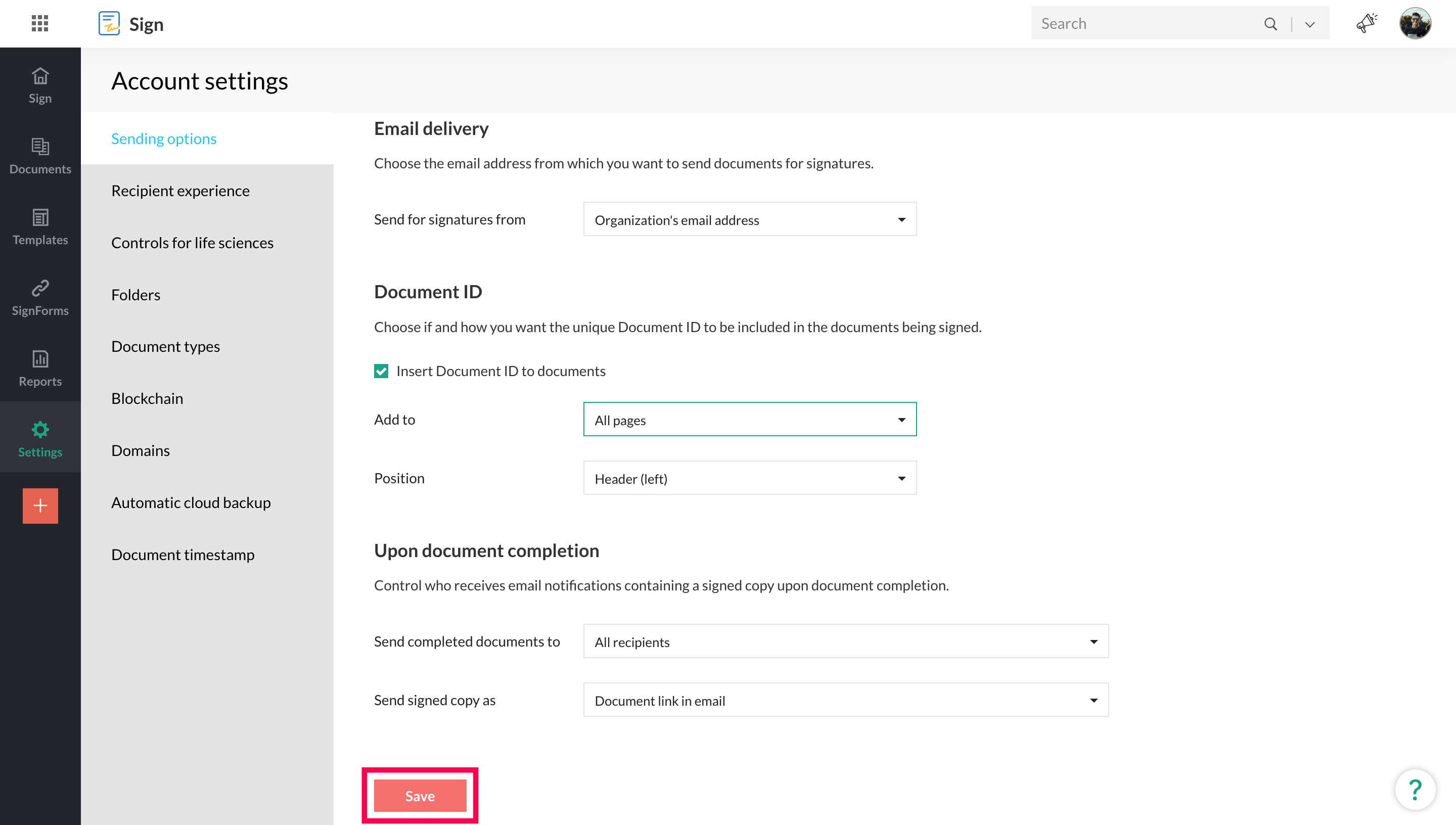Expand Send completed documents to dropdown
Image resolution: width=1456 pixels, height=825 pixels.
pos(845,641)
